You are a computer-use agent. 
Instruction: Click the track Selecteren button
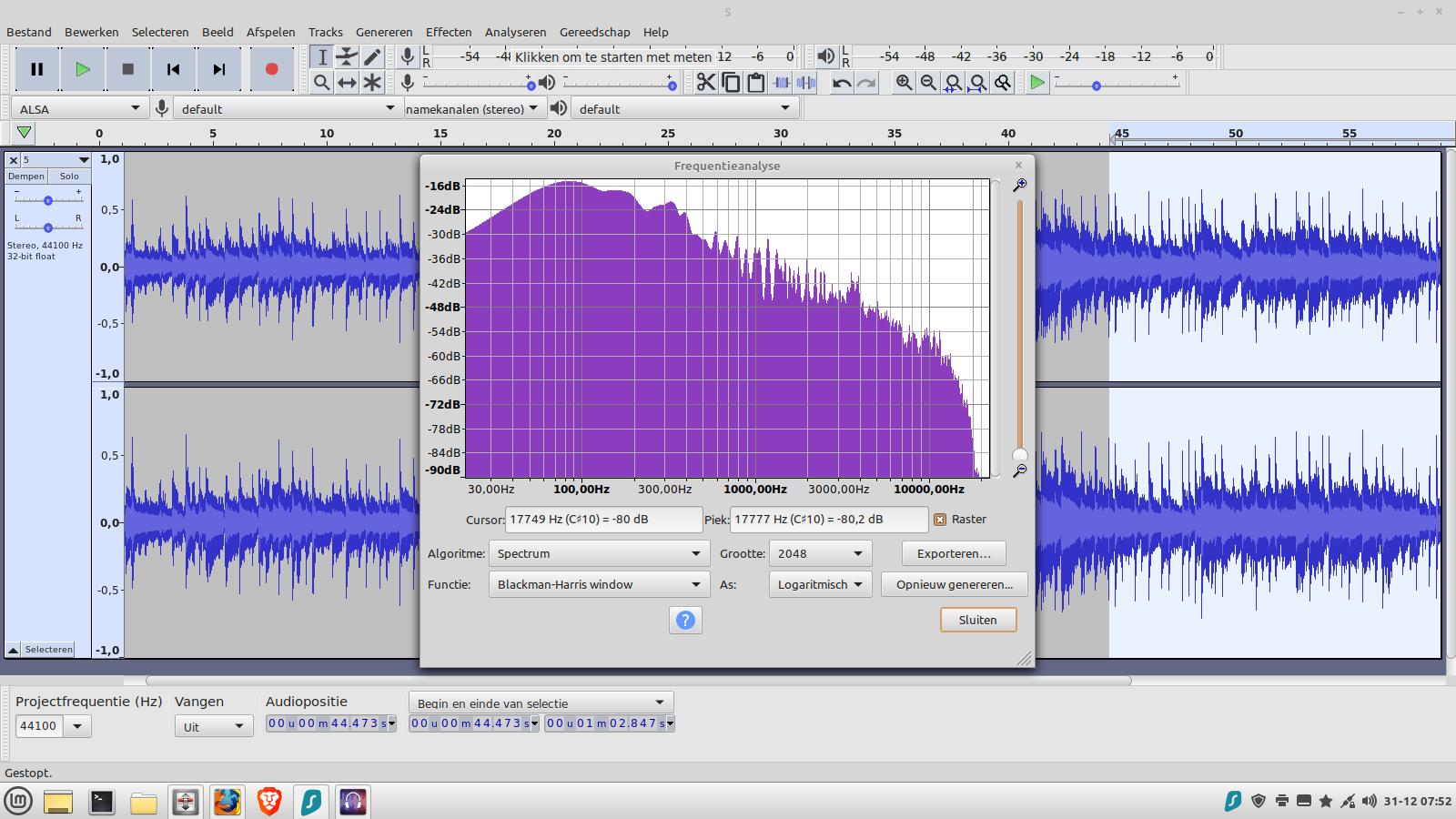click(x=48, y=650)
